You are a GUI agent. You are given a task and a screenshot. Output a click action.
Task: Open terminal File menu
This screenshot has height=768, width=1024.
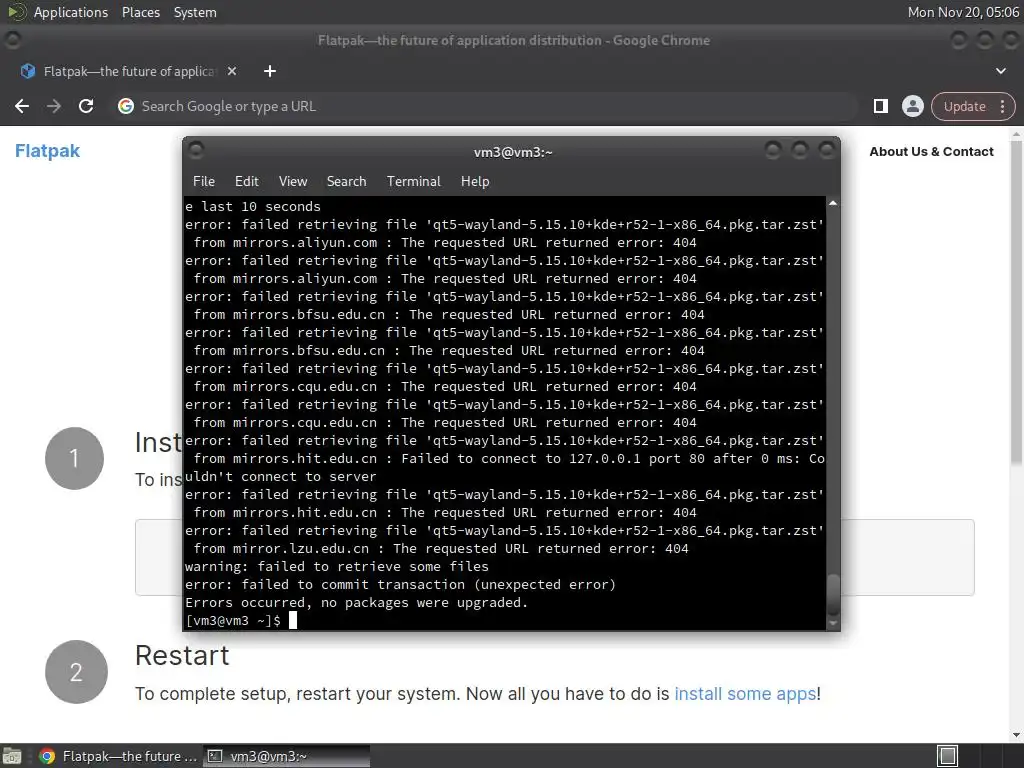coord(204,182)
